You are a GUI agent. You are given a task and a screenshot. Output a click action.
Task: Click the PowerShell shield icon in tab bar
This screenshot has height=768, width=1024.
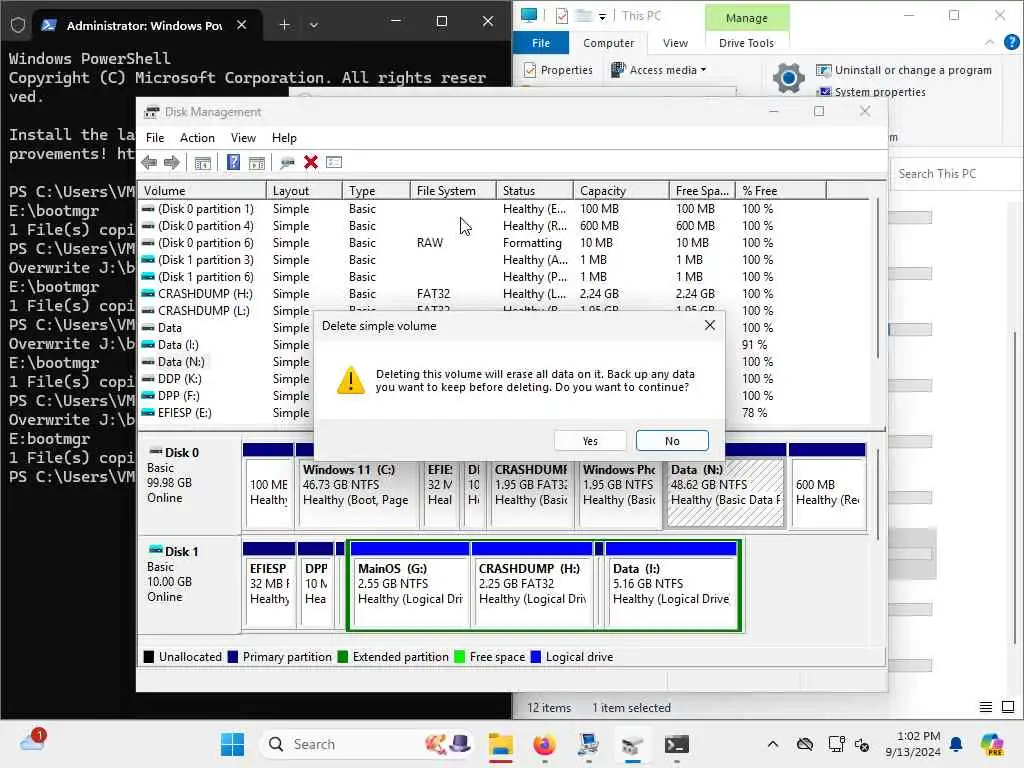click(x=18, y=25)
